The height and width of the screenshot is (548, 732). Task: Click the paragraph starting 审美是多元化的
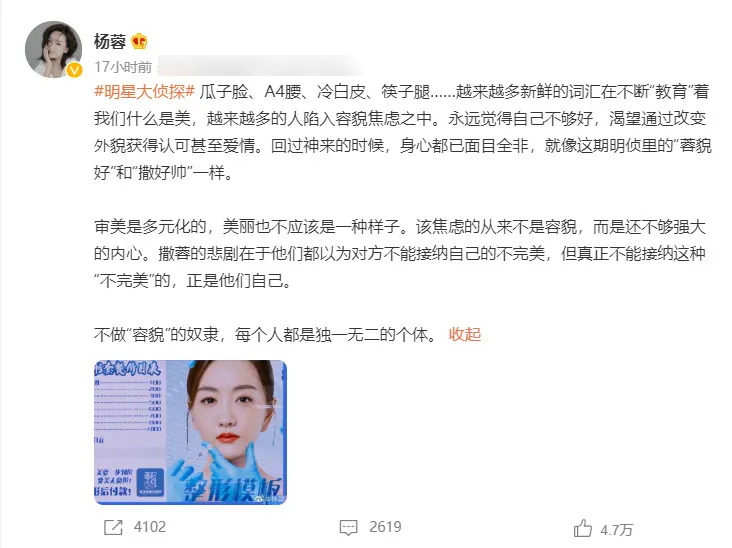tap(400, 253)
